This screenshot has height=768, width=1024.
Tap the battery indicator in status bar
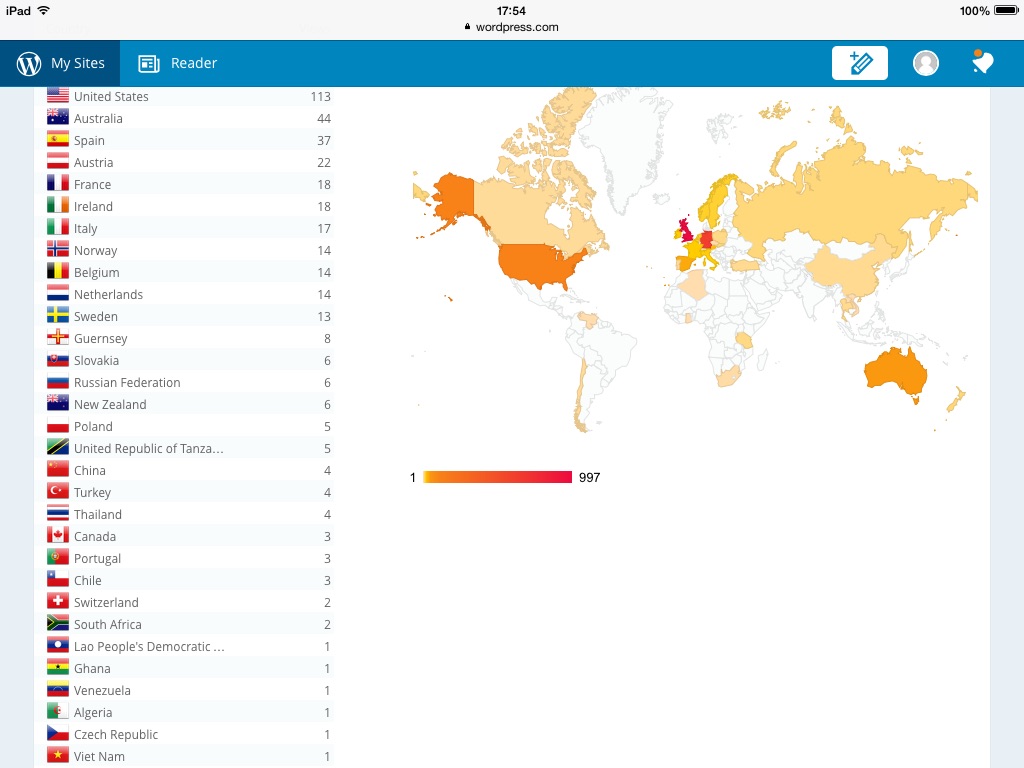point(1004,11)
